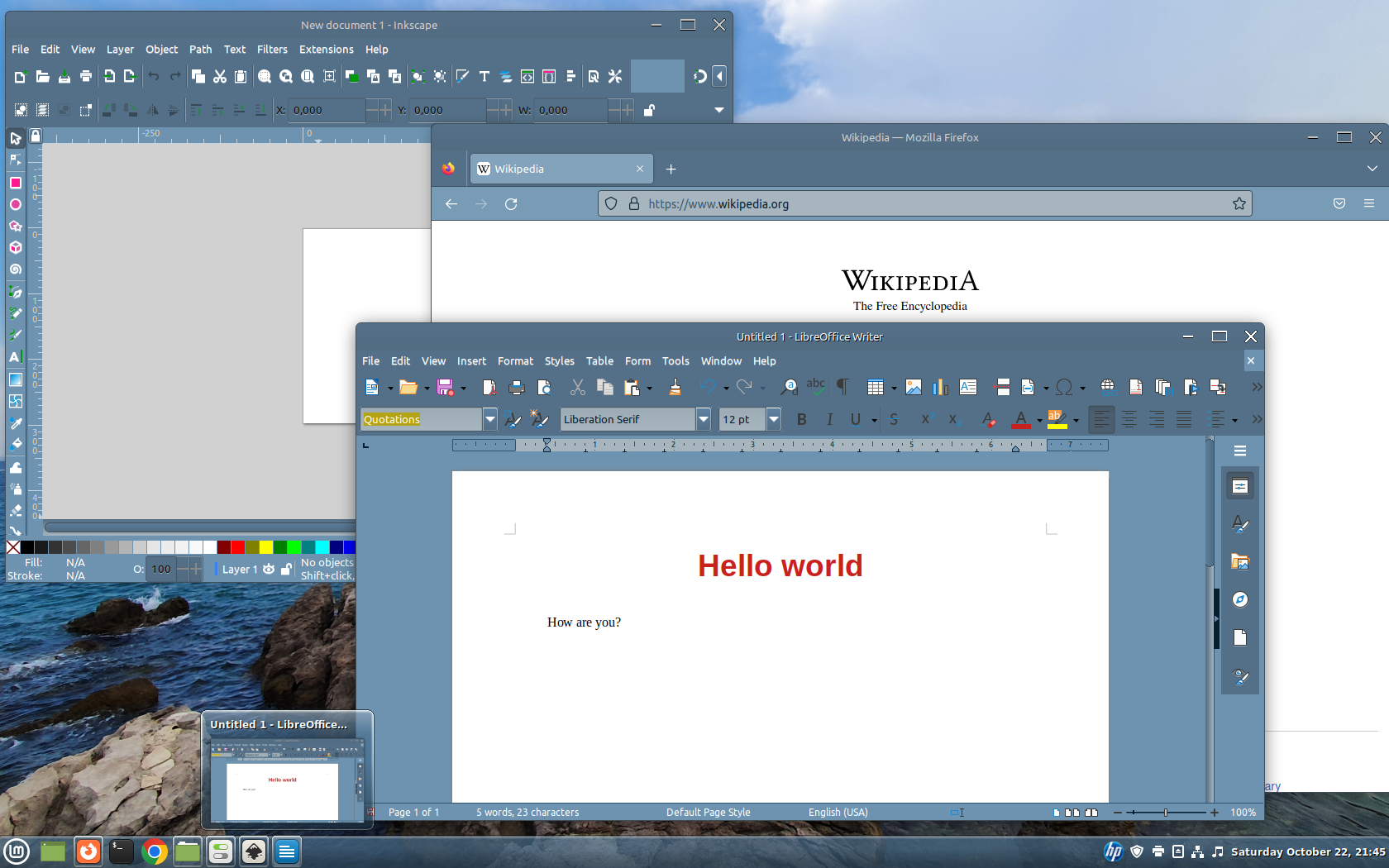Open a new tab in Firefox
Image resolution: width=1389 pixels, height=868 pixels.
671,169
